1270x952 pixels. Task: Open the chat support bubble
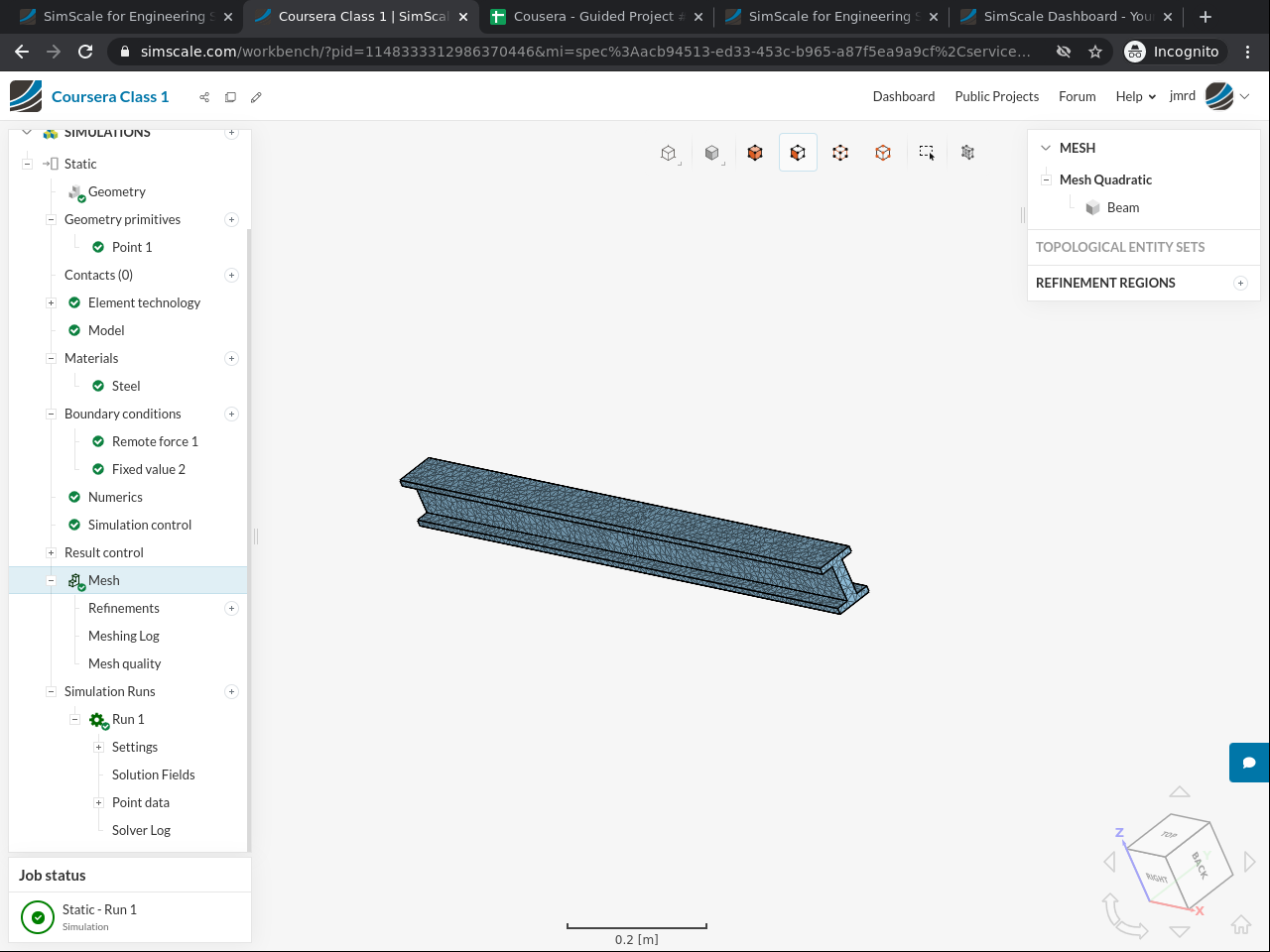click(x=1249, y=763)
